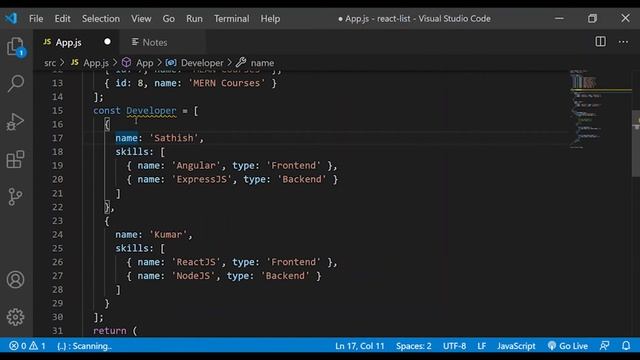Show warnings count in status bar
The image size is (640, 360).
(37, 346)
